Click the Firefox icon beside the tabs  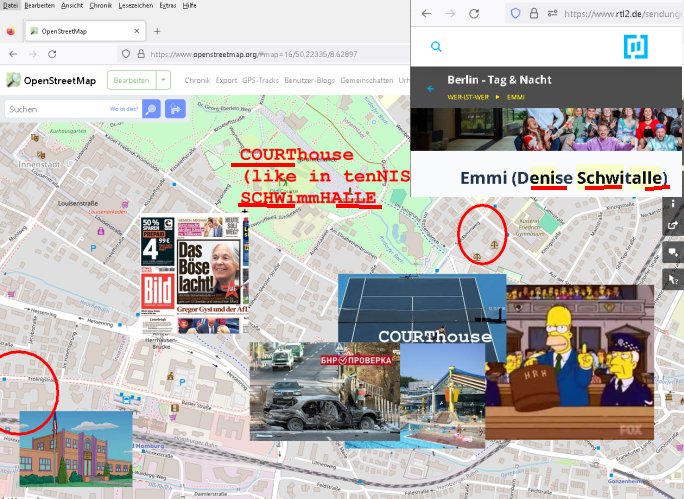(x=11, y=31)
